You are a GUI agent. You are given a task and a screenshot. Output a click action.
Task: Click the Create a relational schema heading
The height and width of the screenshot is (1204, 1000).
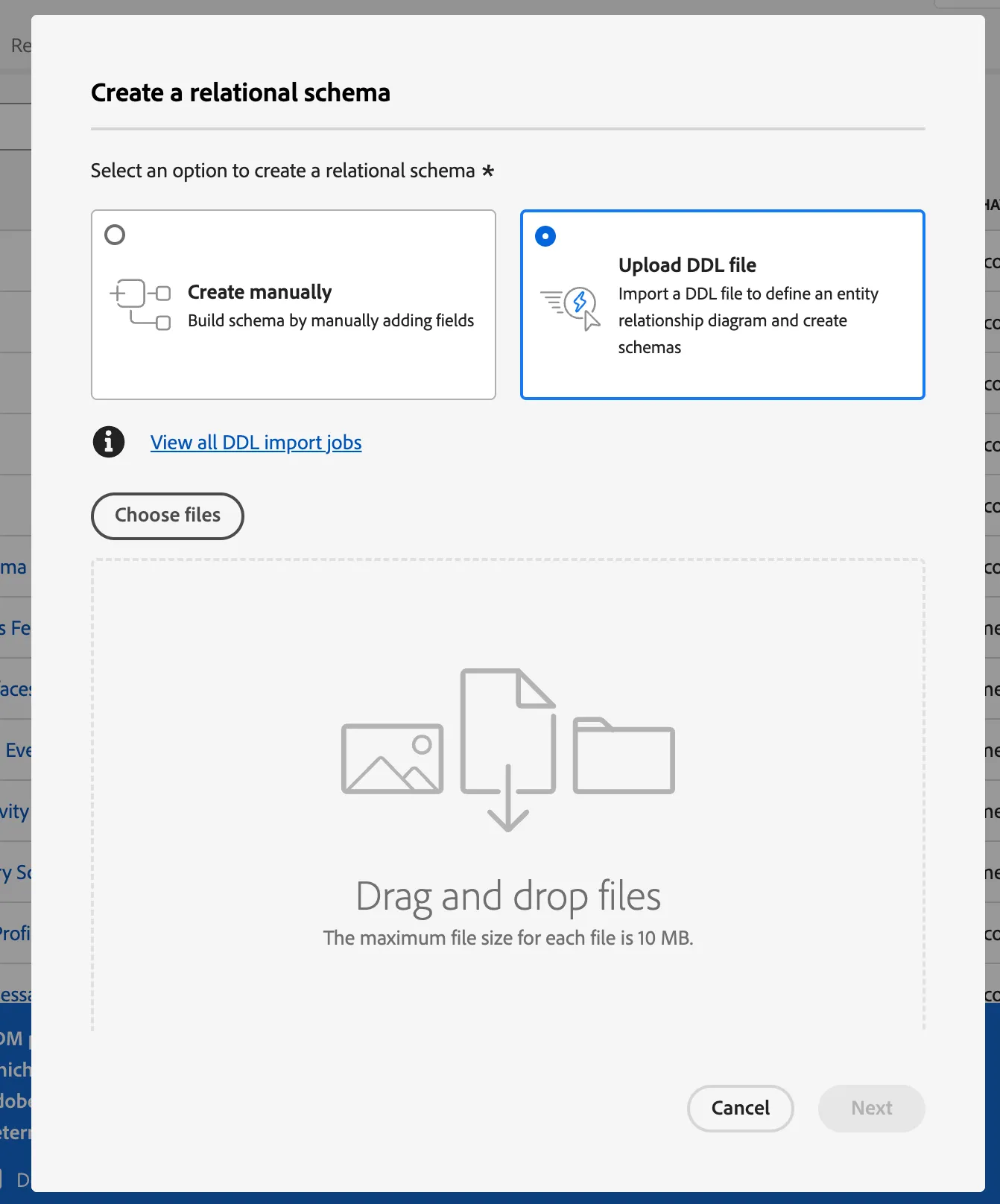click(241, 92)
